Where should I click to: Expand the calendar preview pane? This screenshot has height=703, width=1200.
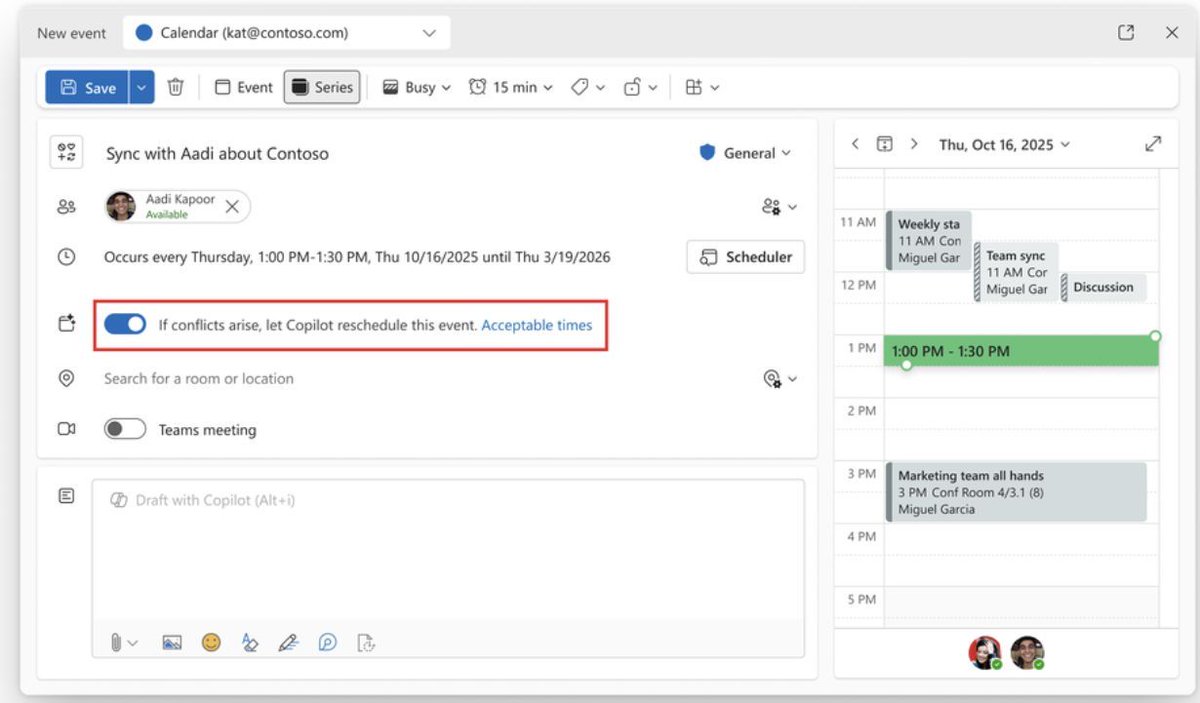pos(1153,144)
